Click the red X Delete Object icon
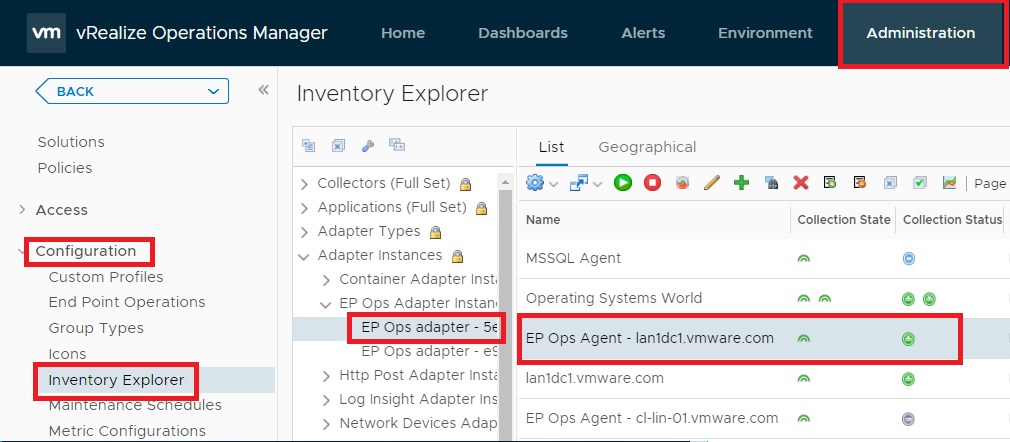The width and height of the screenshot is (1010, 442). (x=801, y=183)
